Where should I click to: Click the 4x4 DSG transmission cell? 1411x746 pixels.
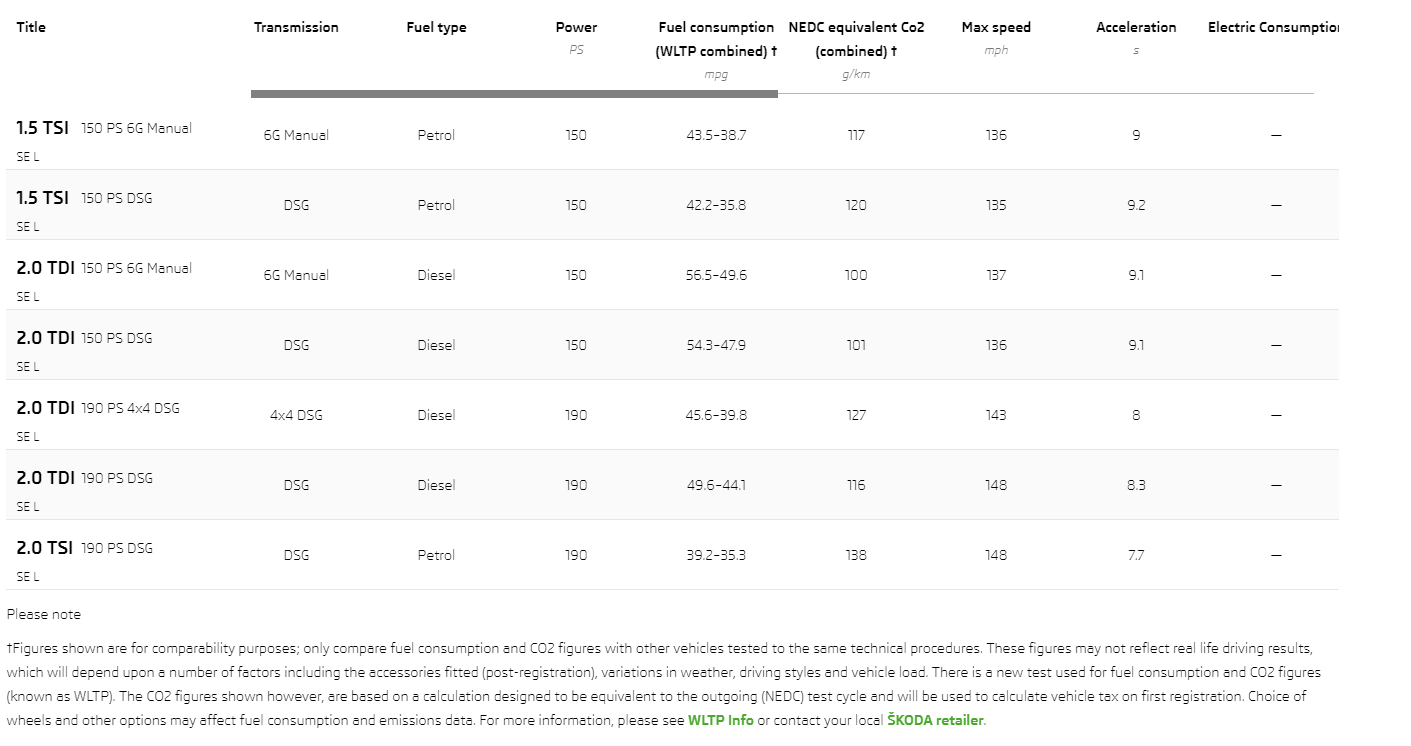coord(296,415)
